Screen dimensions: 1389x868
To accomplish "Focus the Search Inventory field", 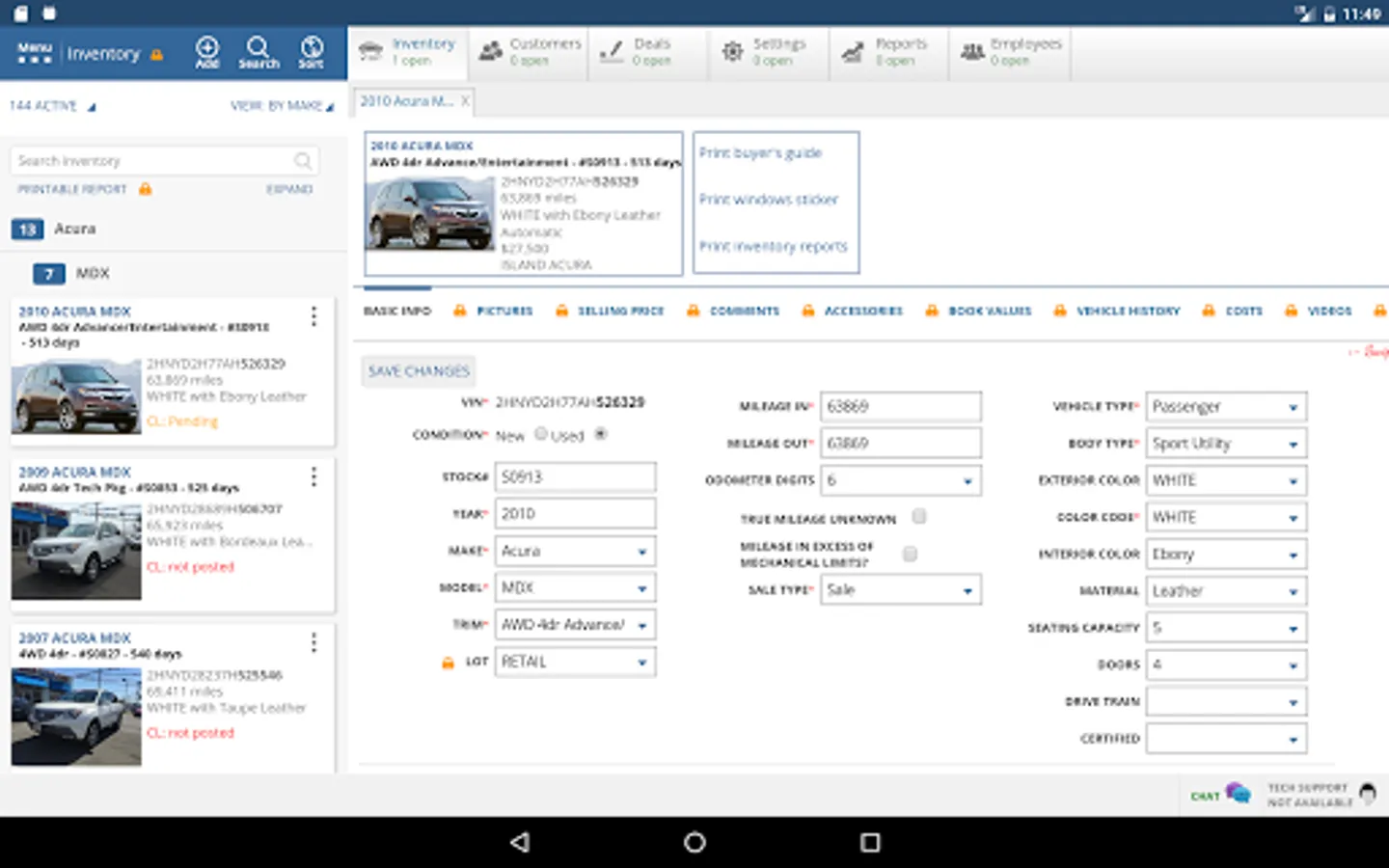I will click(164, 161).
